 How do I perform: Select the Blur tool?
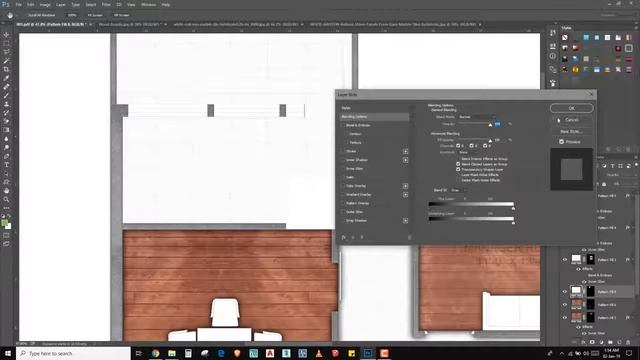(6, 139)
